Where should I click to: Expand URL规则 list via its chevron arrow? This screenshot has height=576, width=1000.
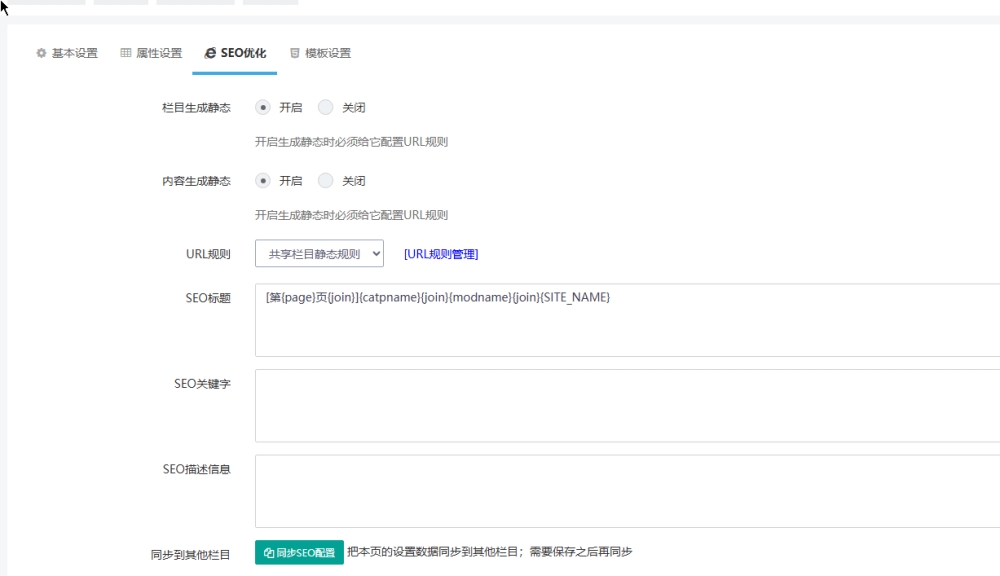376,254
